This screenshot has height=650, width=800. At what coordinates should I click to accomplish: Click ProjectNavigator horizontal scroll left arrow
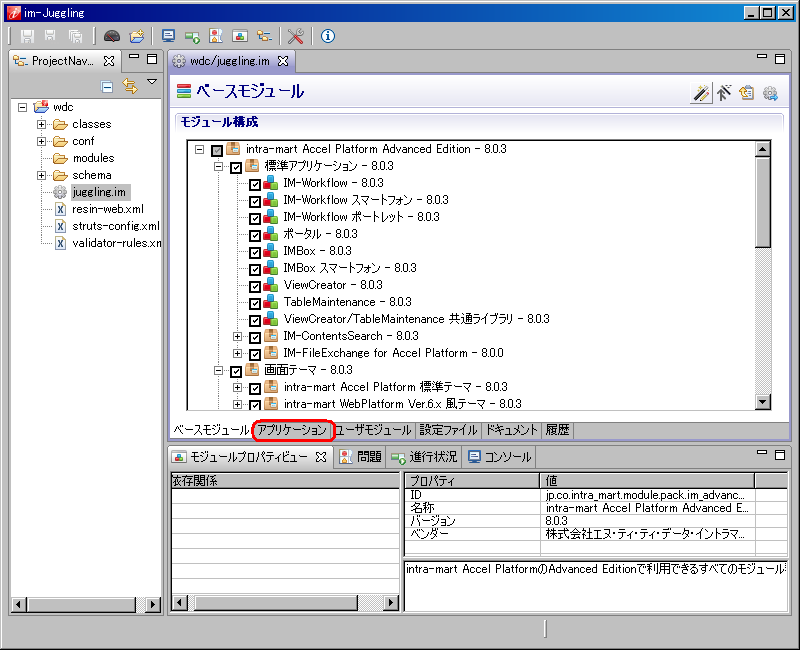[x=19, y=605]
